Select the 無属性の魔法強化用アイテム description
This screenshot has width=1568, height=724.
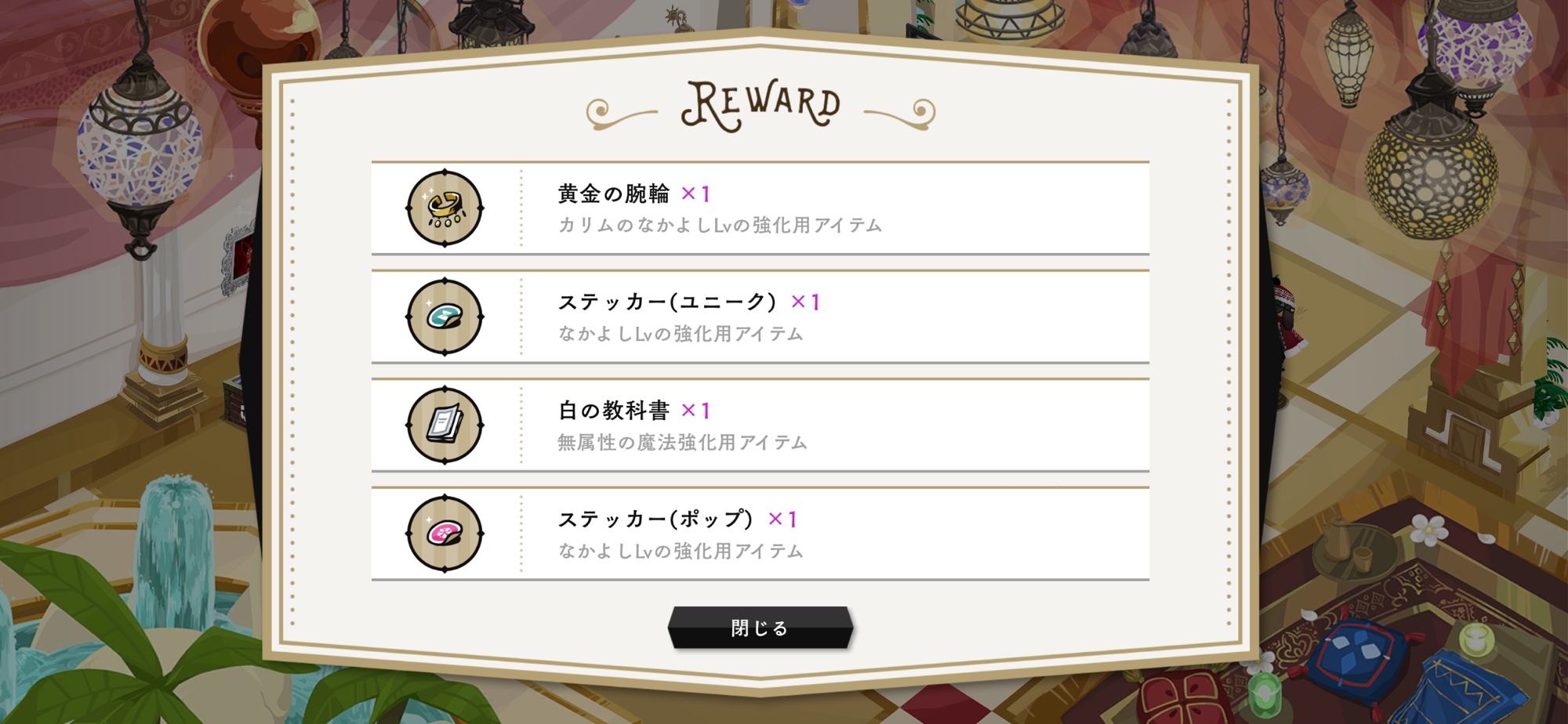click(682, 443)
